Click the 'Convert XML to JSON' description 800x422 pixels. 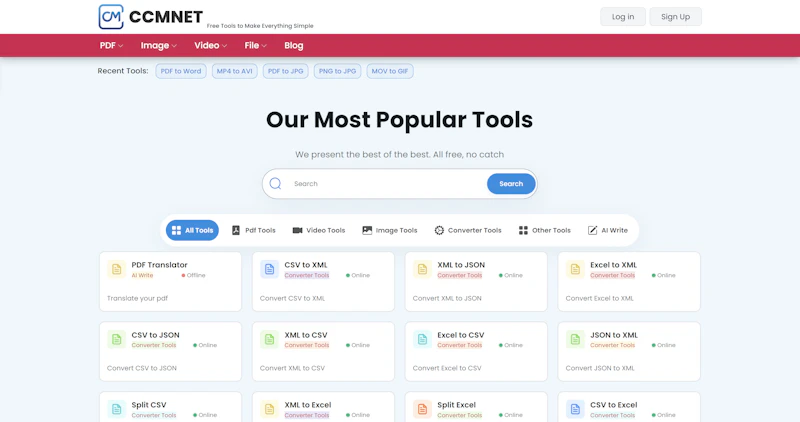(446, 298)
